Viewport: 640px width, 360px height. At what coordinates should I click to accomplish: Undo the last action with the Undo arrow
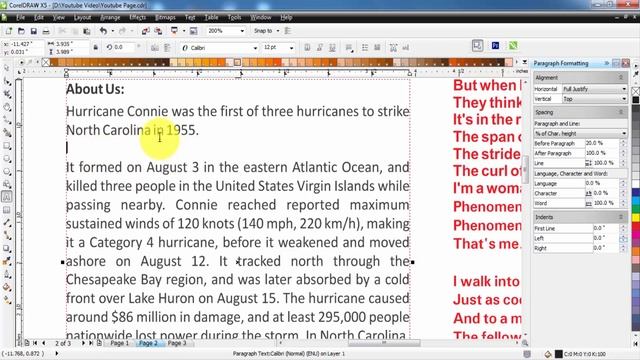tap(103, 31)
